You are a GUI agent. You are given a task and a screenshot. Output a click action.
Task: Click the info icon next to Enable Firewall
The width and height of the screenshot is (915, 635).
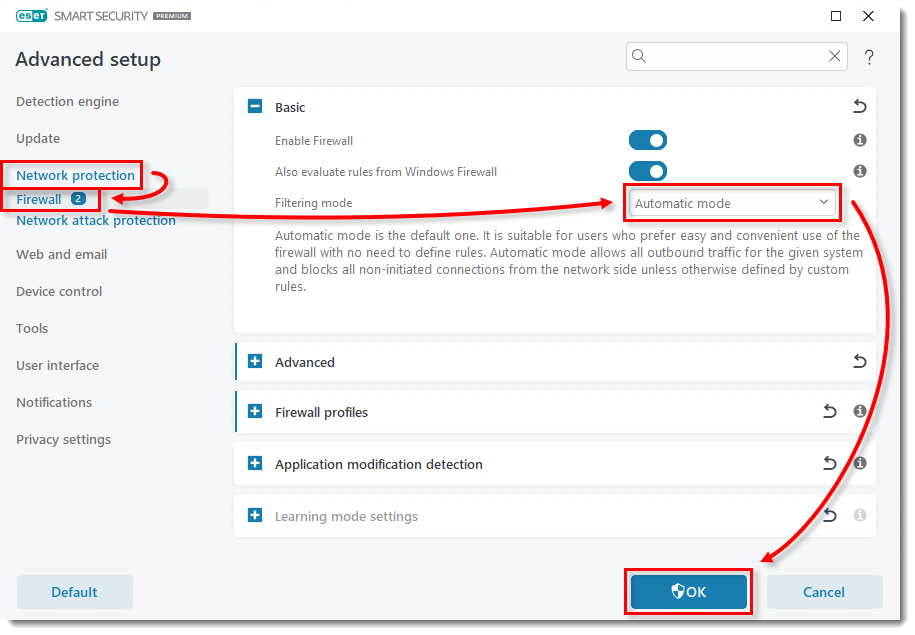coord(859,140)
